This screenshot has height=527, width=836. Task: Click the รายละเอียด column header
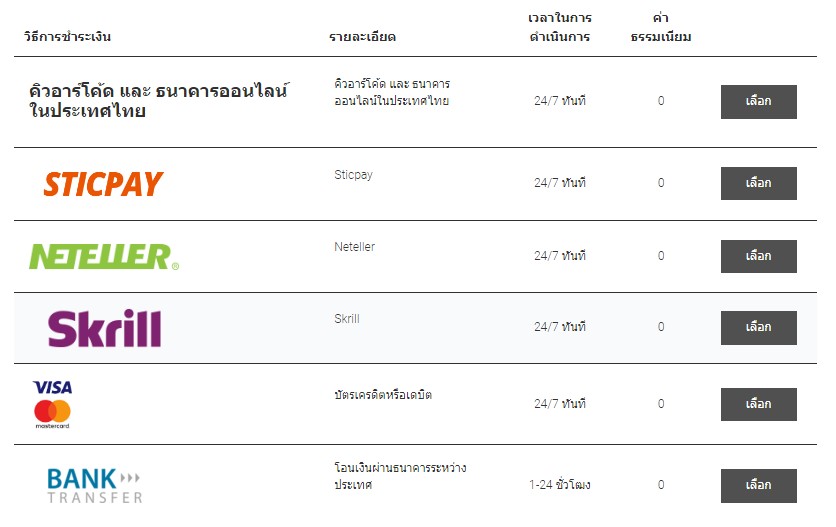[362, 37]
